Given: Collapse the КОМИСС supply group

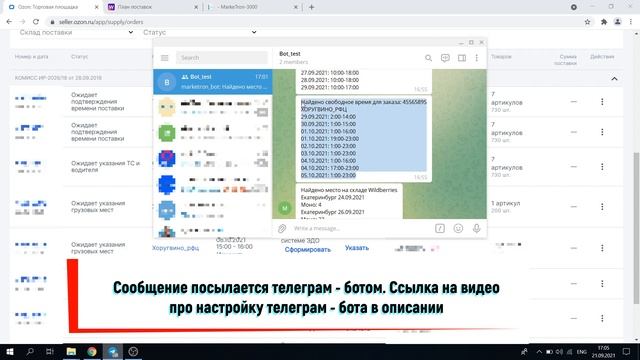Looking at the screenshot, I should [614, 78].
